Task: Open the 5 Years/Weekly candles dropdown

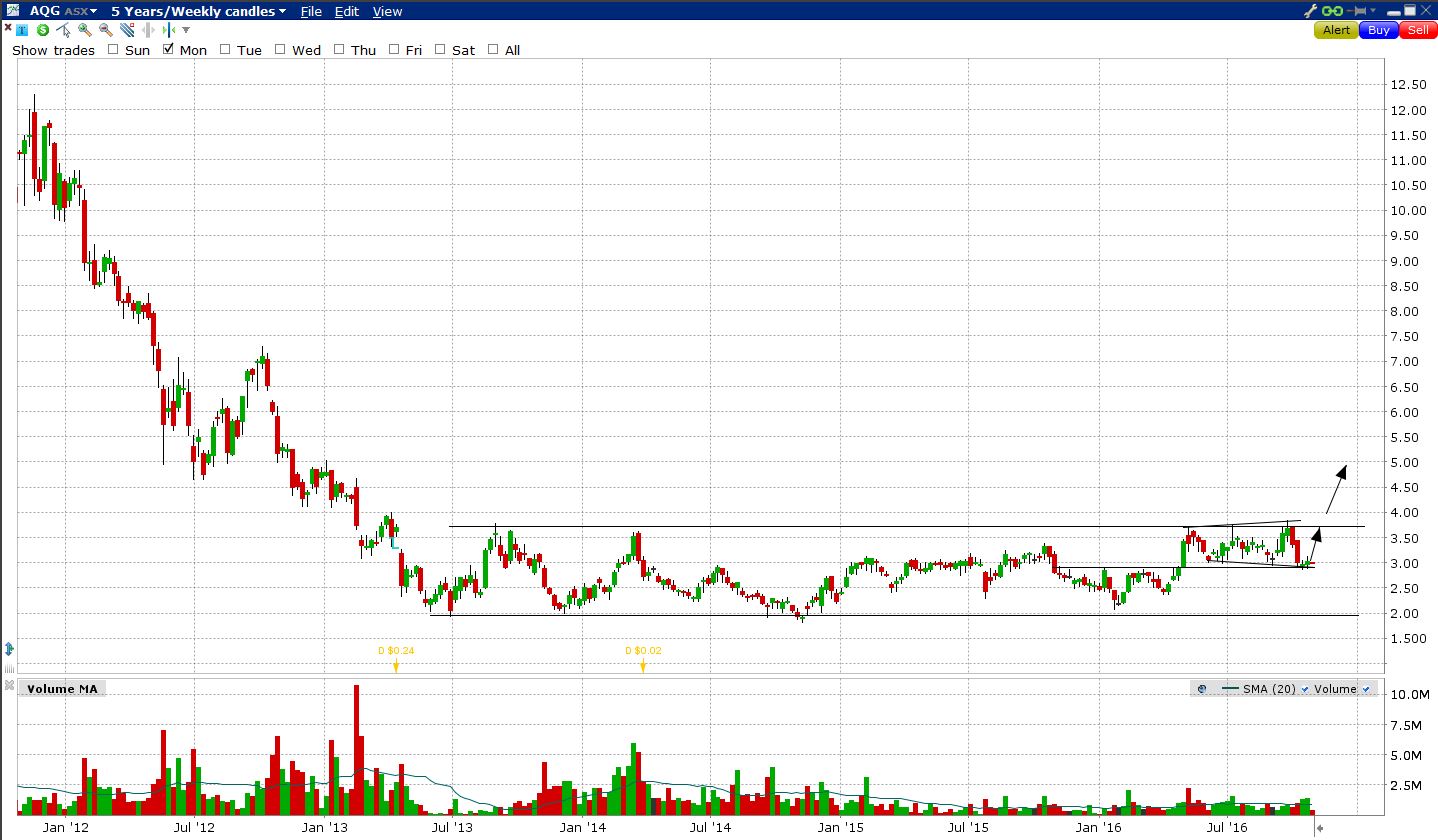Action: (x=198, y=11)
